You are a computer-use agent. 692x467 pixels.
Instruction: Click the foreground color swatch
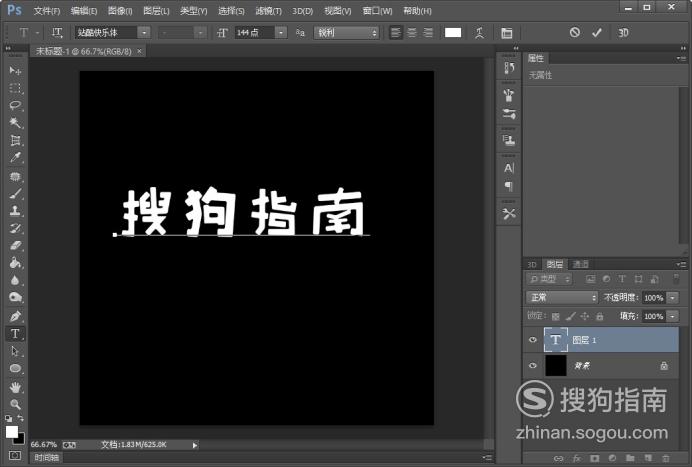coord(12,432)
